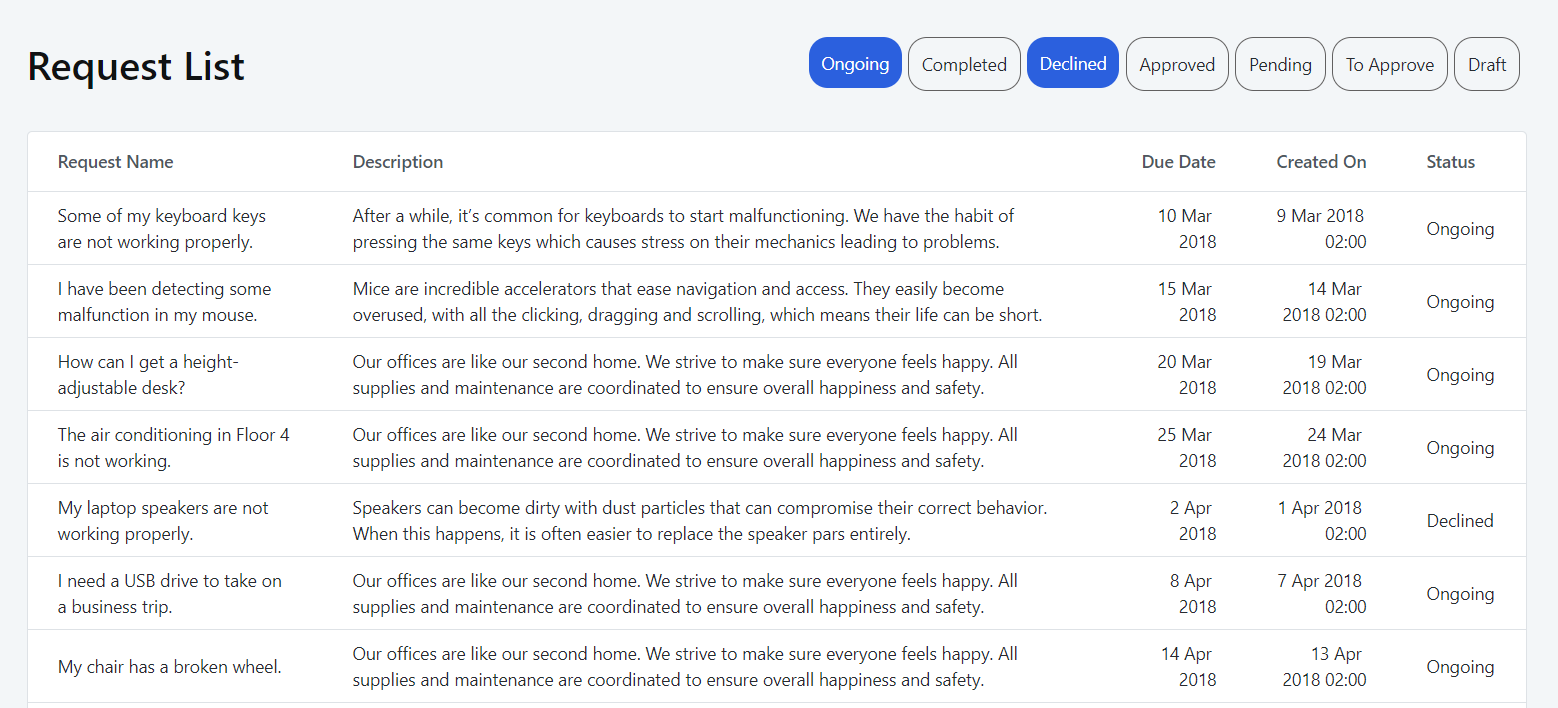Enable the To Approve filter

click(x=1389, y=65)
